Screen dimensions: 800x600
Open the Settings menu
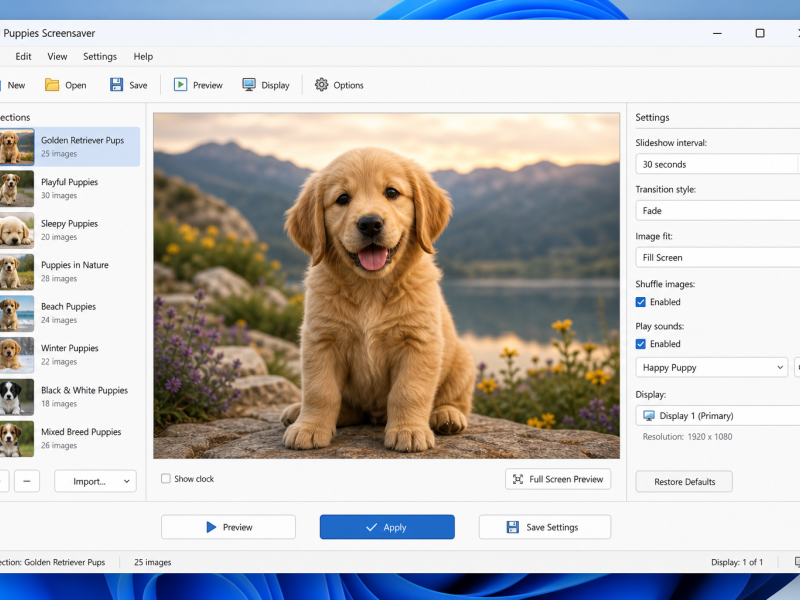pyautogui.click(x=100, y=57)
